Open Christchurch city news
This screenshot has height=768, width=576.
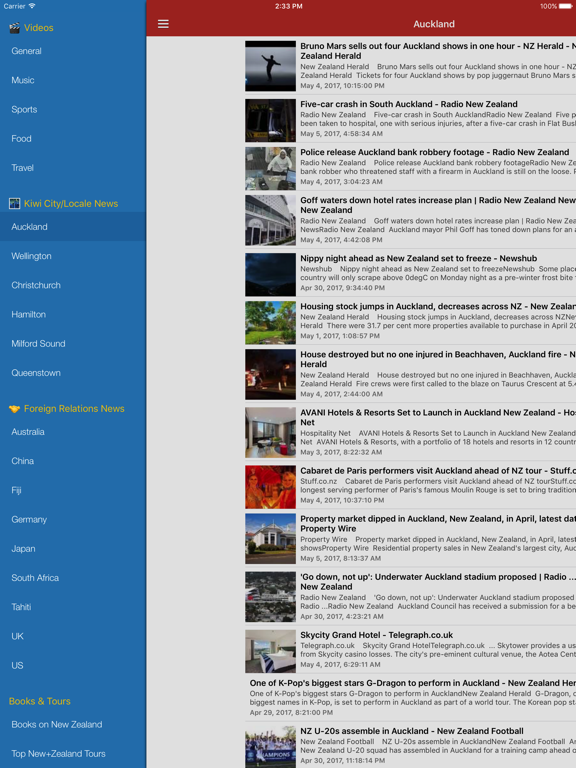73,285
